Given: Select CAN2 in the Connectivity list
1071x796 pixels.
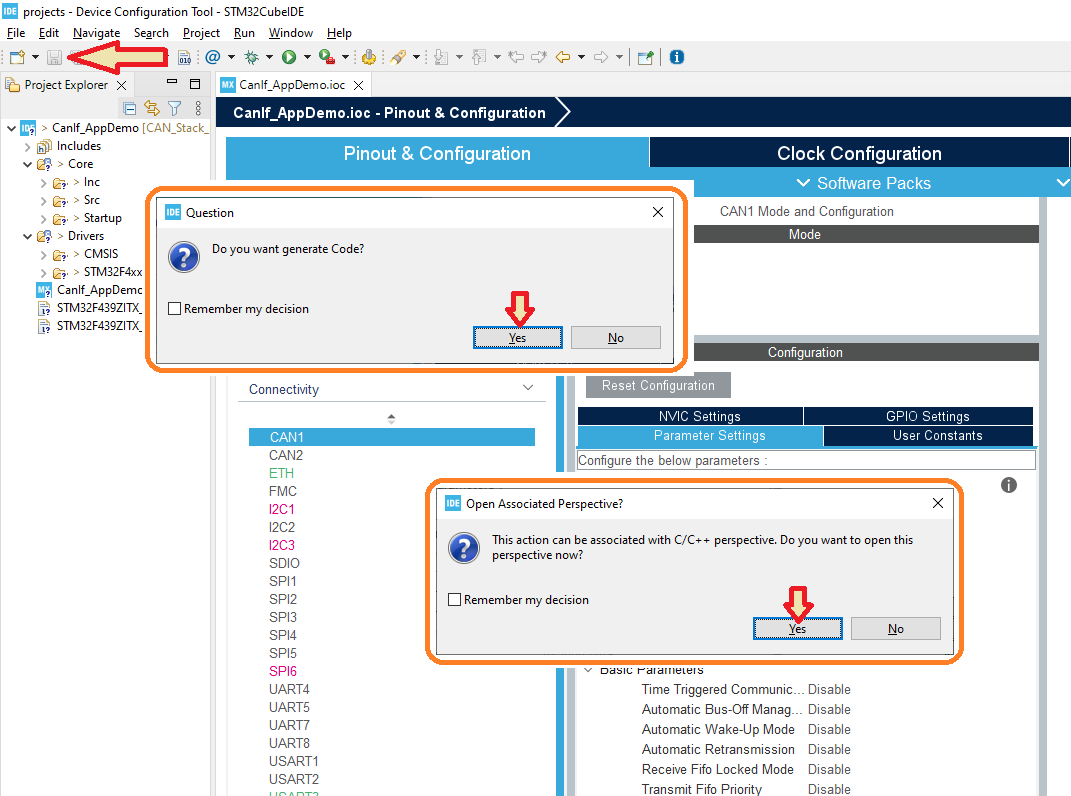Looking at the screenshot, I should coord(286,455).
